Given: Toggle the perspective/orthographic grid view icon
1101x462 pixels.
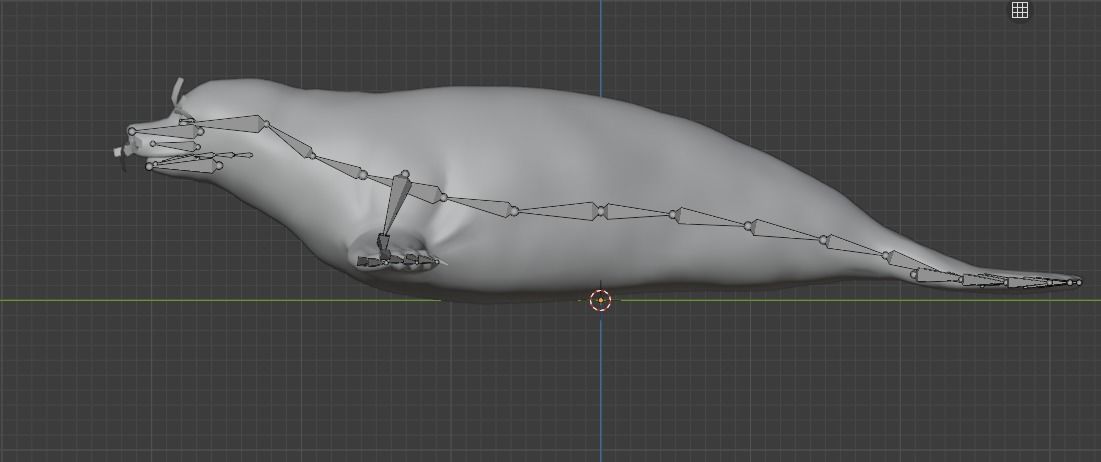Looking at the screenshot, I should click(1020, 10).
